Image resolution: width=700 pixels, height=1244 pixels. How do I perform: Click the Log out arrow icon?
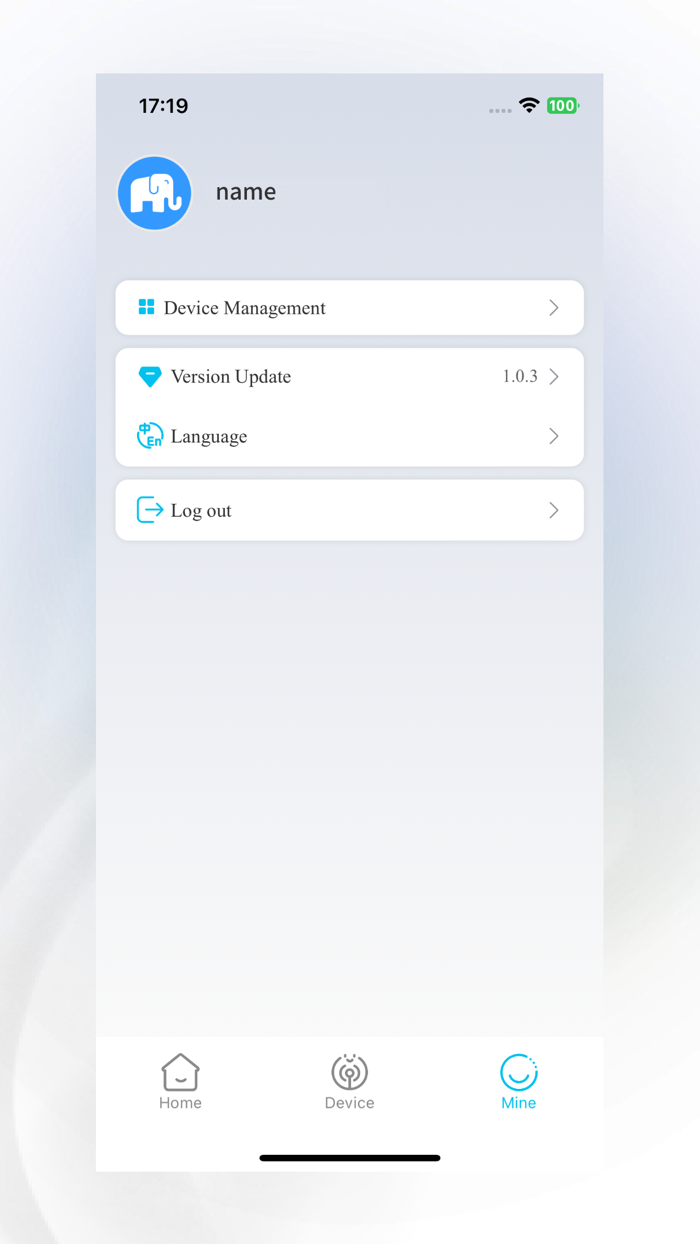pos(150,510)
